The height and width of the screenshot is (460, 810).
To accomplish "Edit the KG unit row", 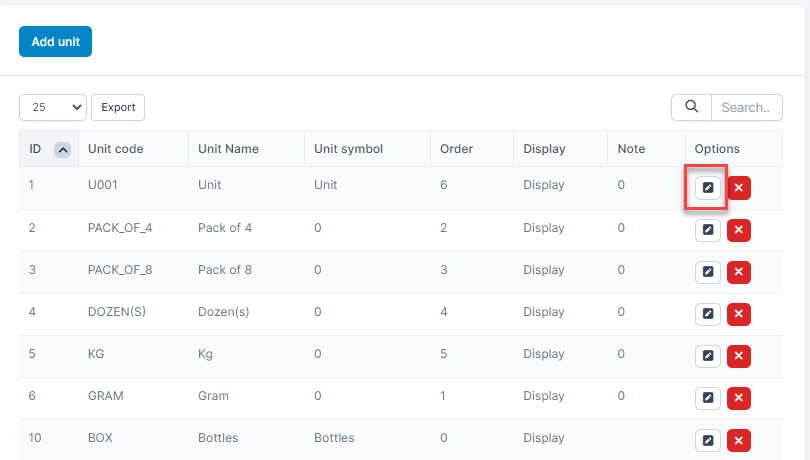I will (x=708, y=356).
